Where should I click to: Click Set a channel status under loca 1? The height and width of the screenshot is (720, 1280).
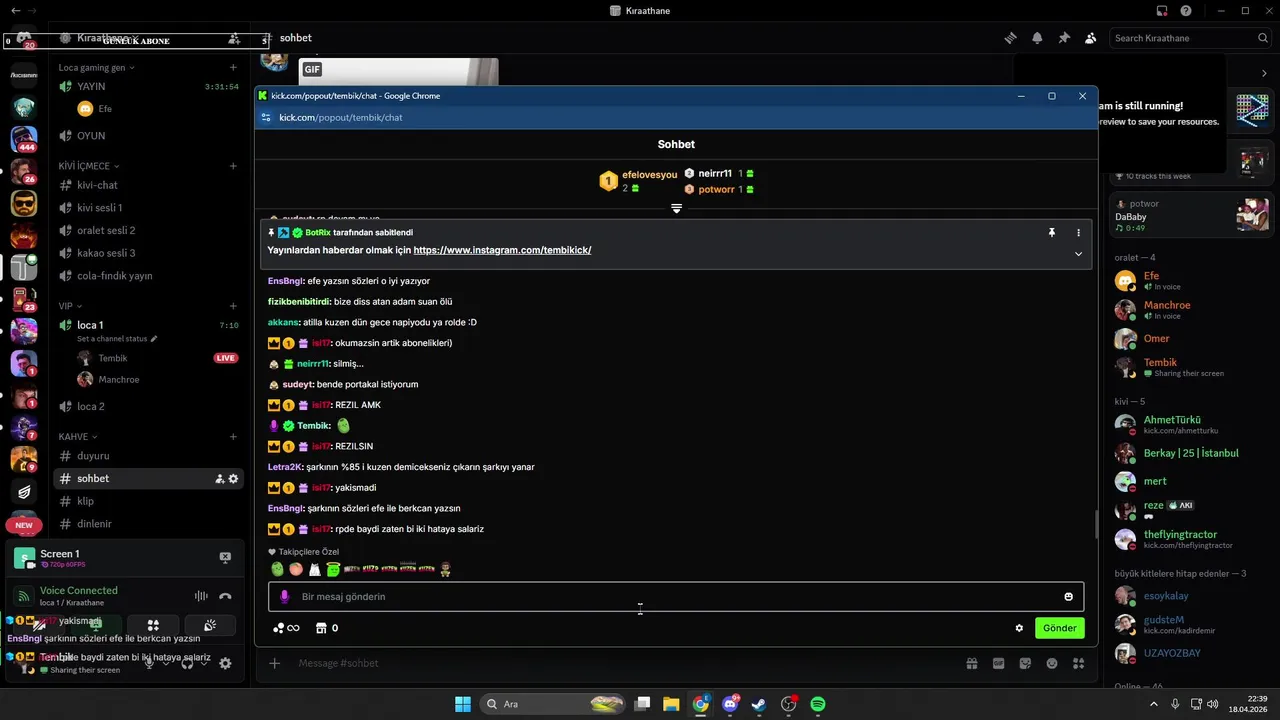point(117,339)
